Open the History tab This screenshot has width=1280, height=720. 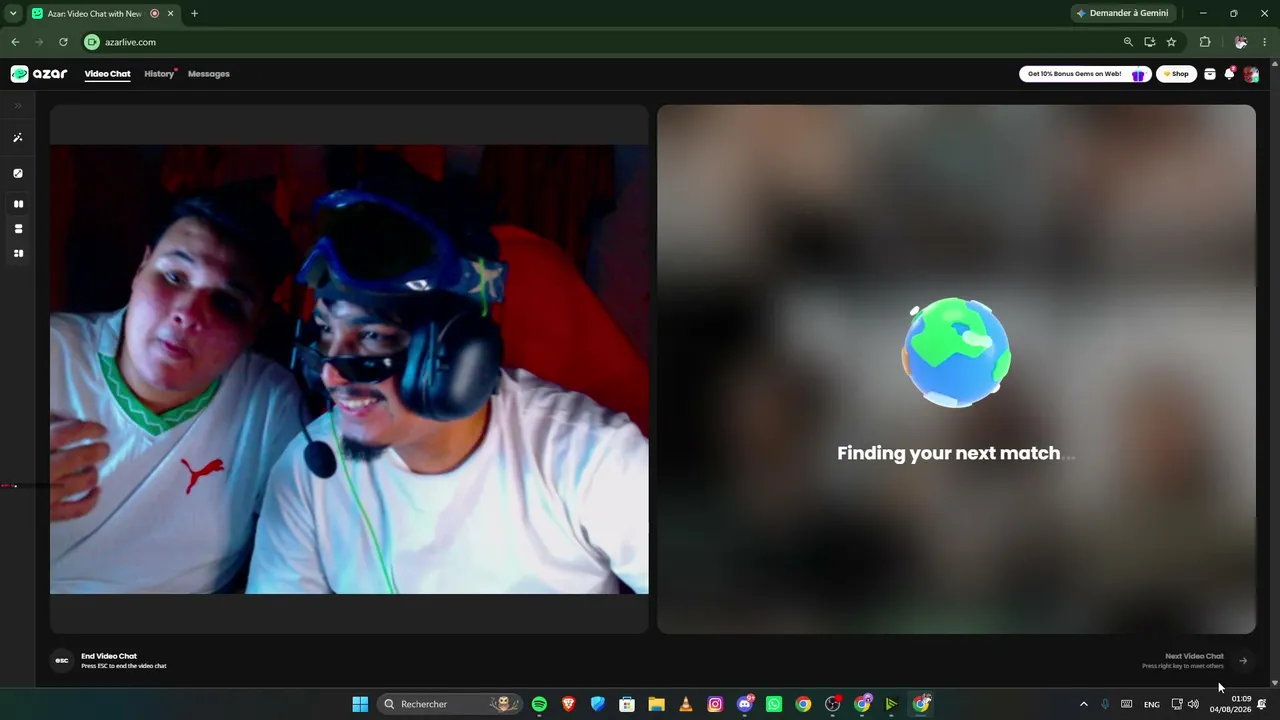(159, 74)
